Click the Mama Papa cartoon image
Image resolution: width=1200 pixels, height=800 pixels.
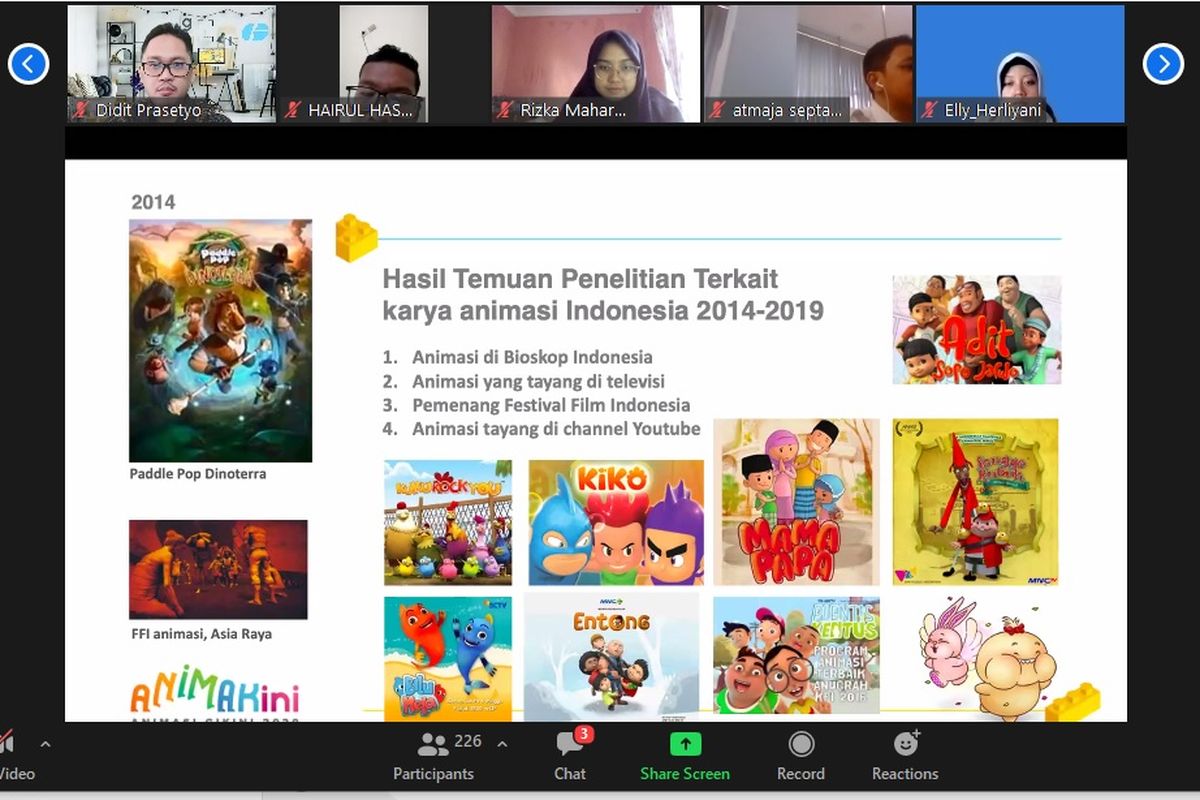point(796,501)
